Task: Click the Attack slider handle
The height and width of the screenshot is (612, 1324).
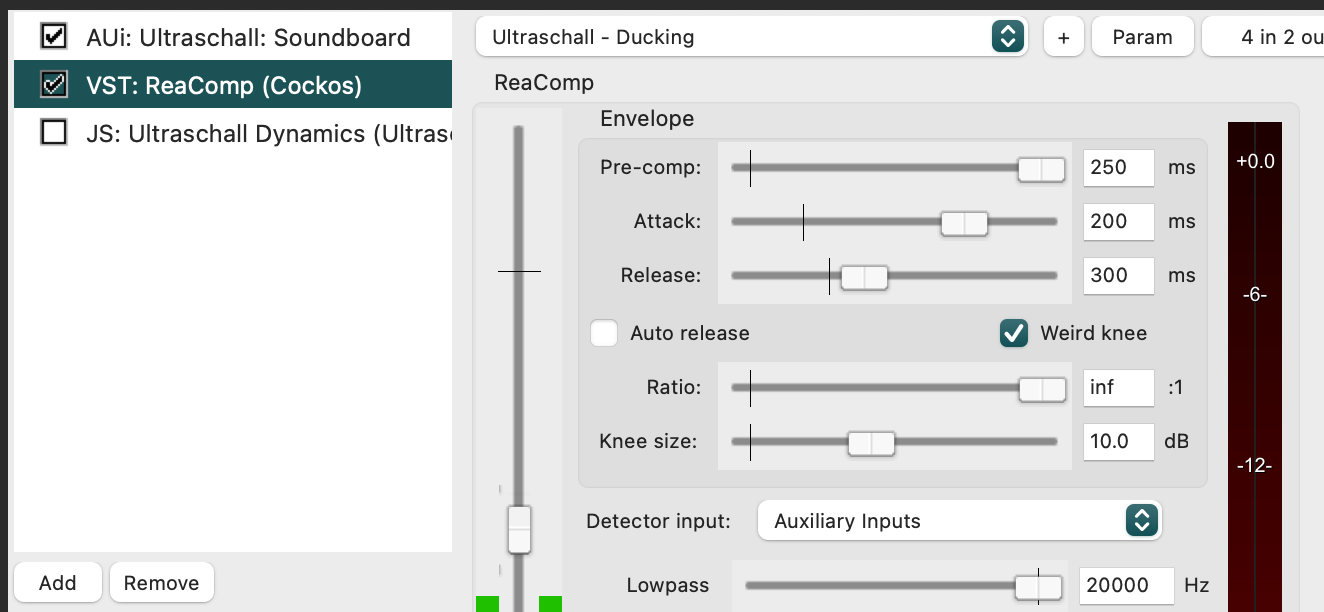Action: 964,224
